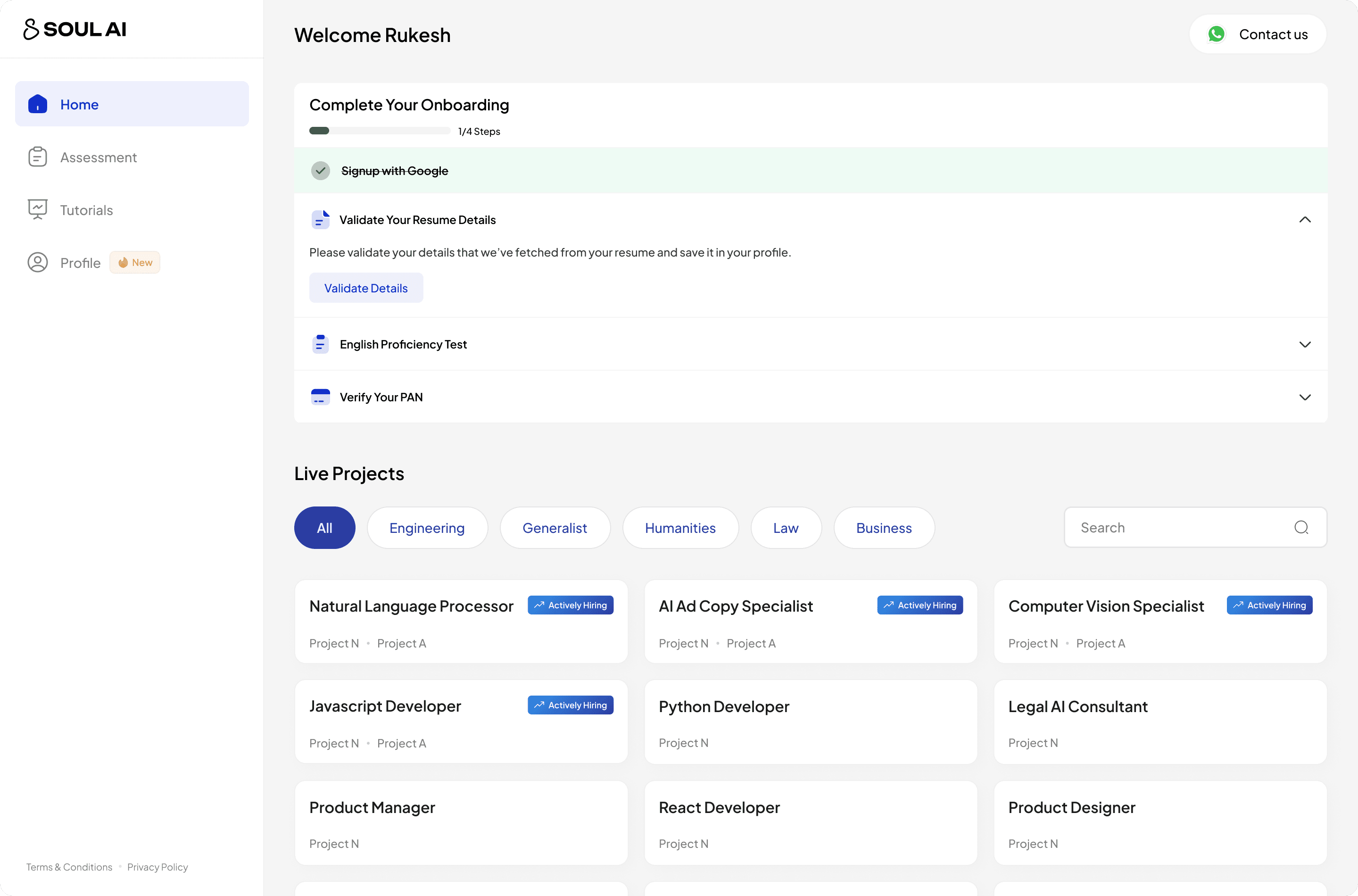Click the Validate Your Resume document icon

[x=321, y=219]
